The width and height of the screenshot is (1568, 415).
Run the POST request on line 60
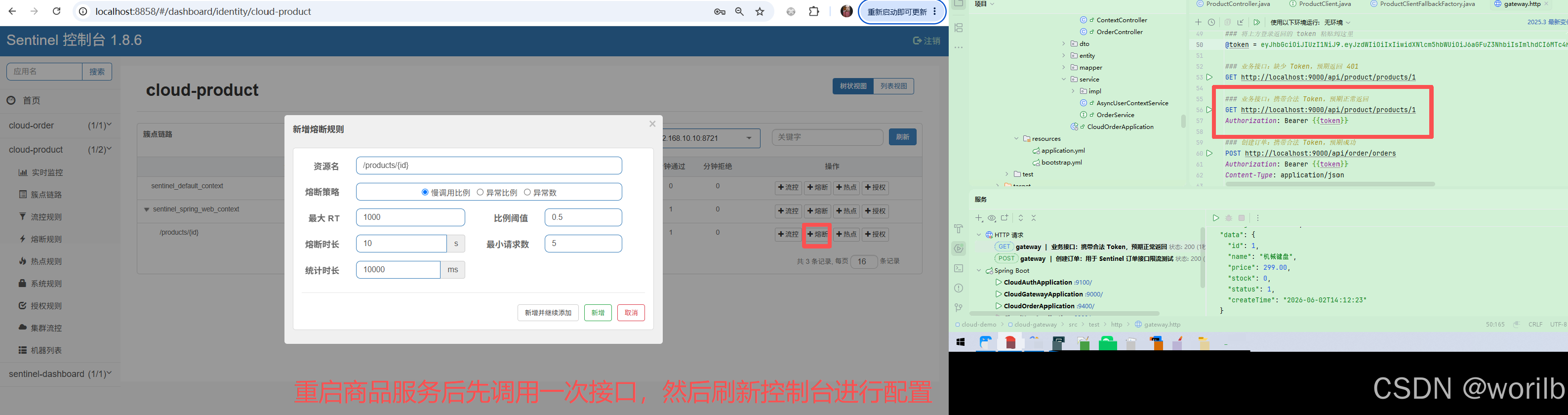pos(1209,153)
